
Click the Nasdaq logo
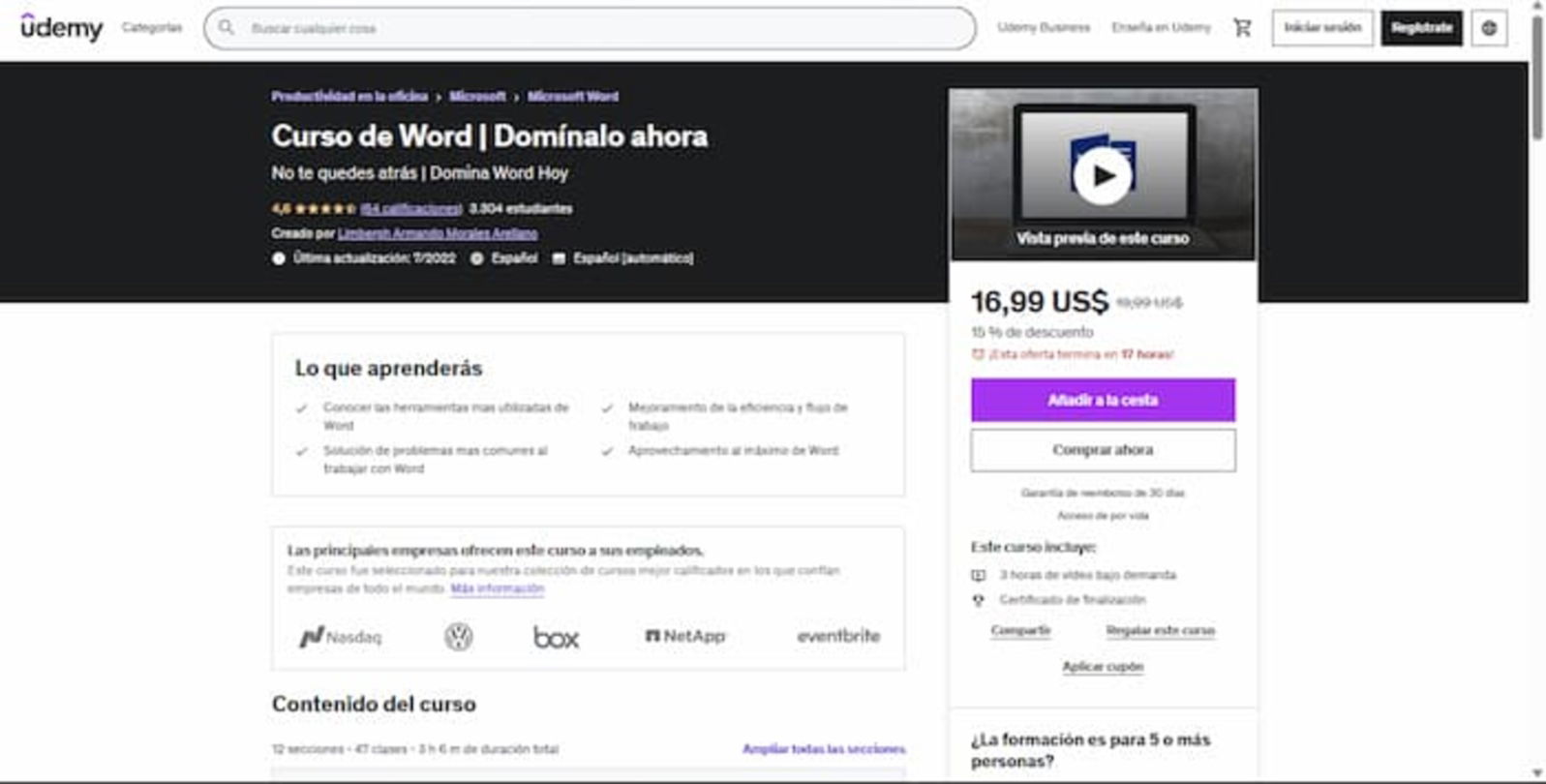click(340, 637)
